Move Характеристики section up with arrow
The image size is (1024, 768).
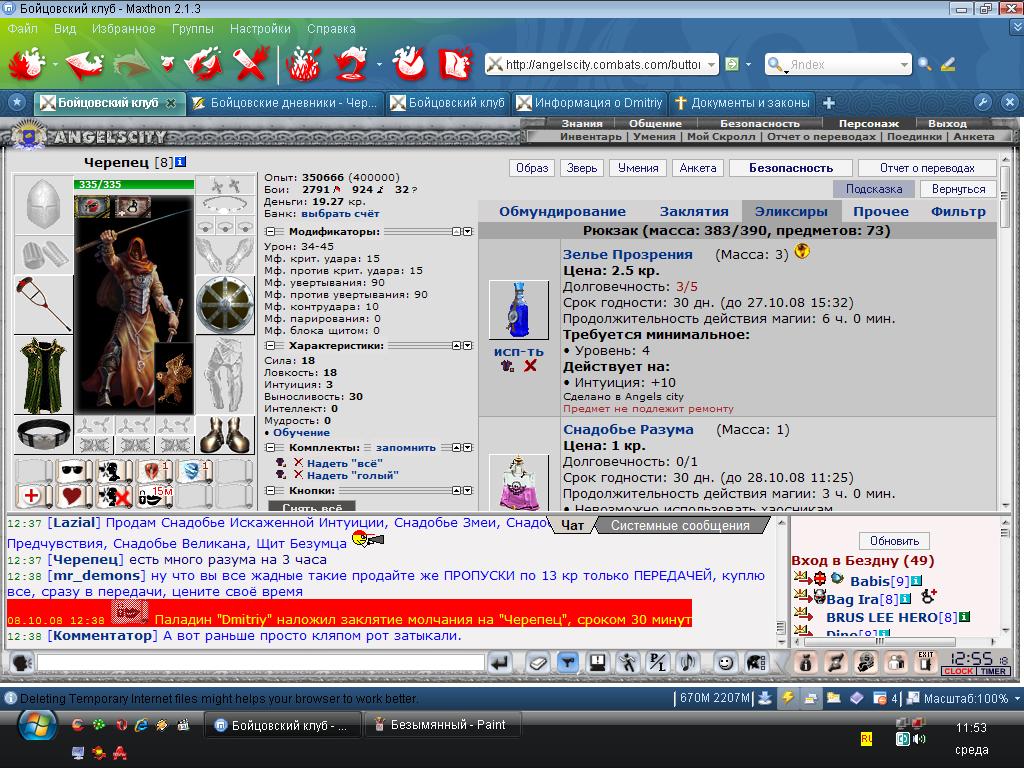pyautogui.click(x=457, y=345)
